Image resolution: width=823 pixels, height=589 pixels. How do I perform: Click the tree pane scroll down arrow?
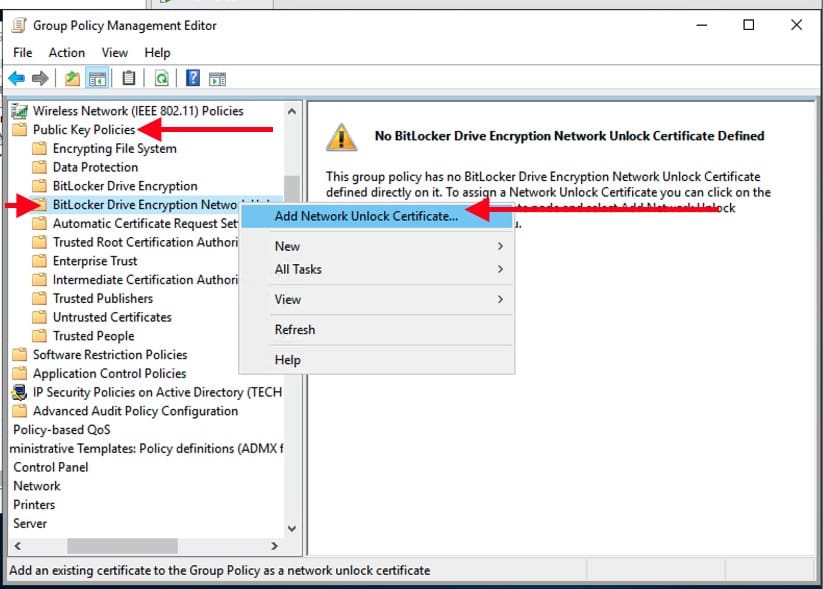coord(292,527)
